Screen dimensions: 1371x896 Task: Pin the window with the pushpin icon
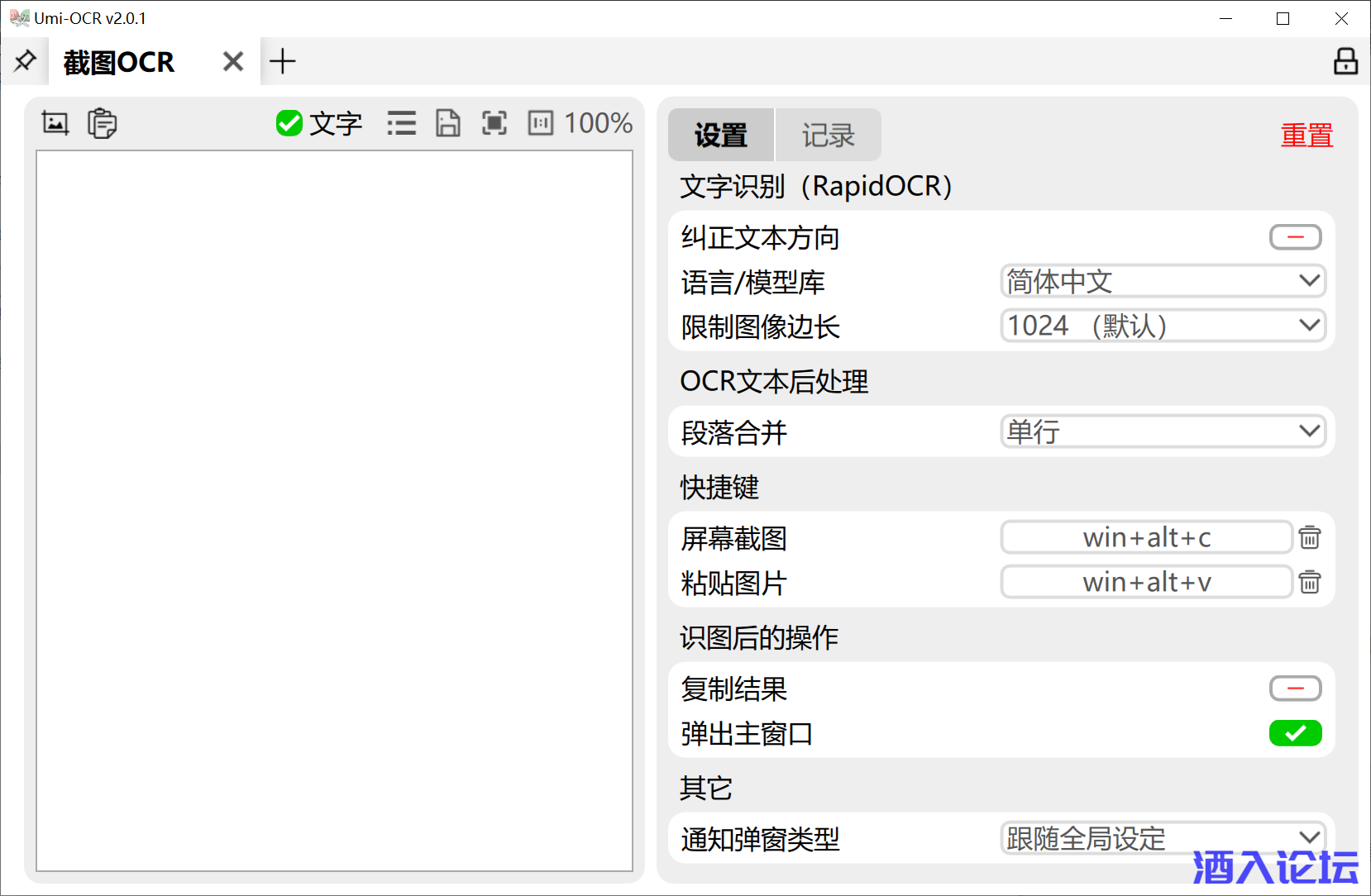(x=25, y=60)
